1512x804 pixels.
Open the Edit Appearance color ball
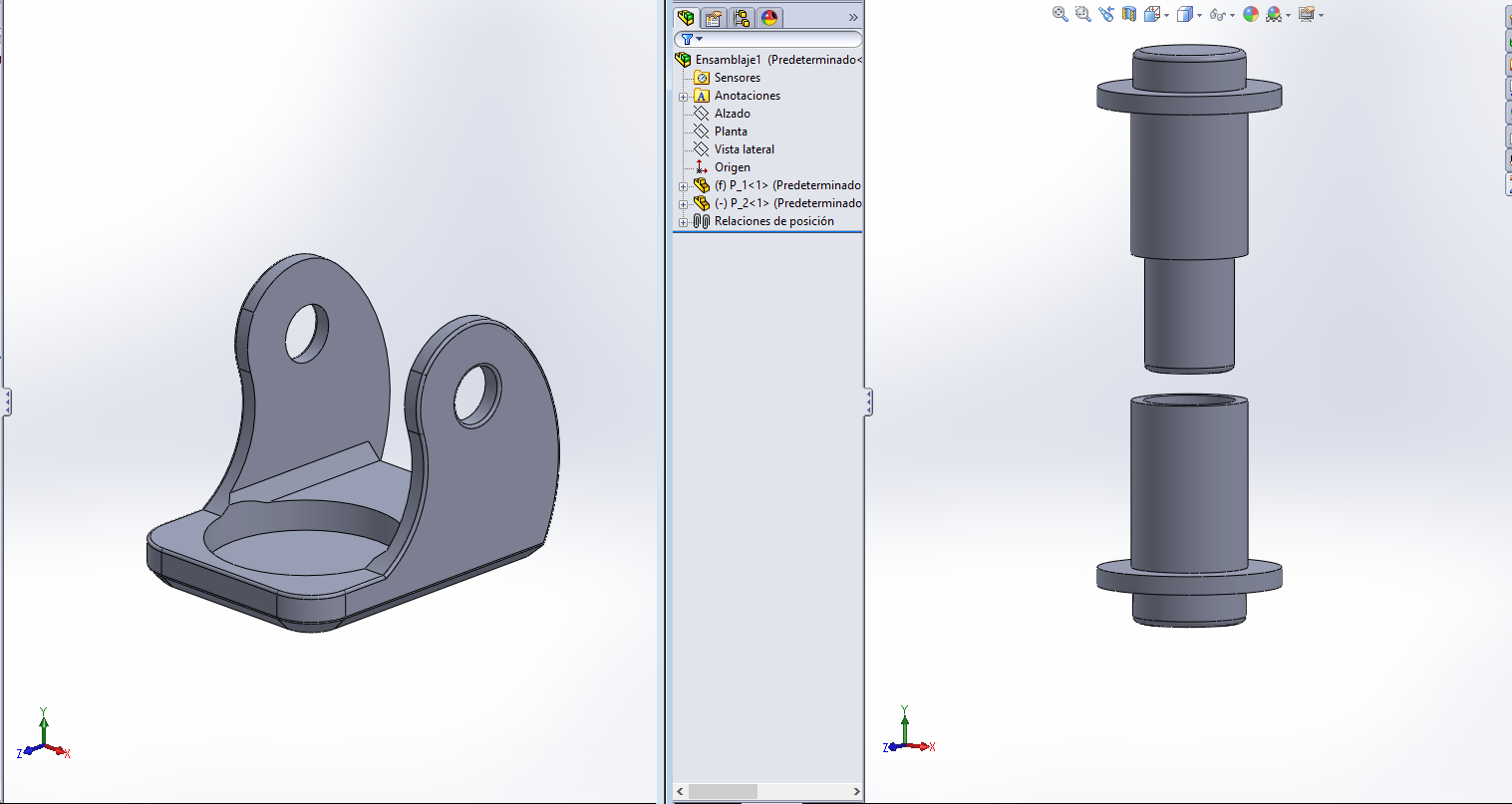coord(1251,14)
